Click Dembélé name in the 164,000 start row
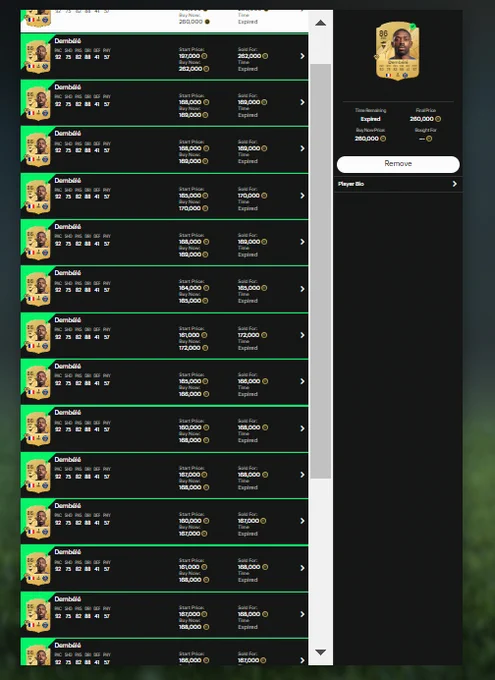 68,273
